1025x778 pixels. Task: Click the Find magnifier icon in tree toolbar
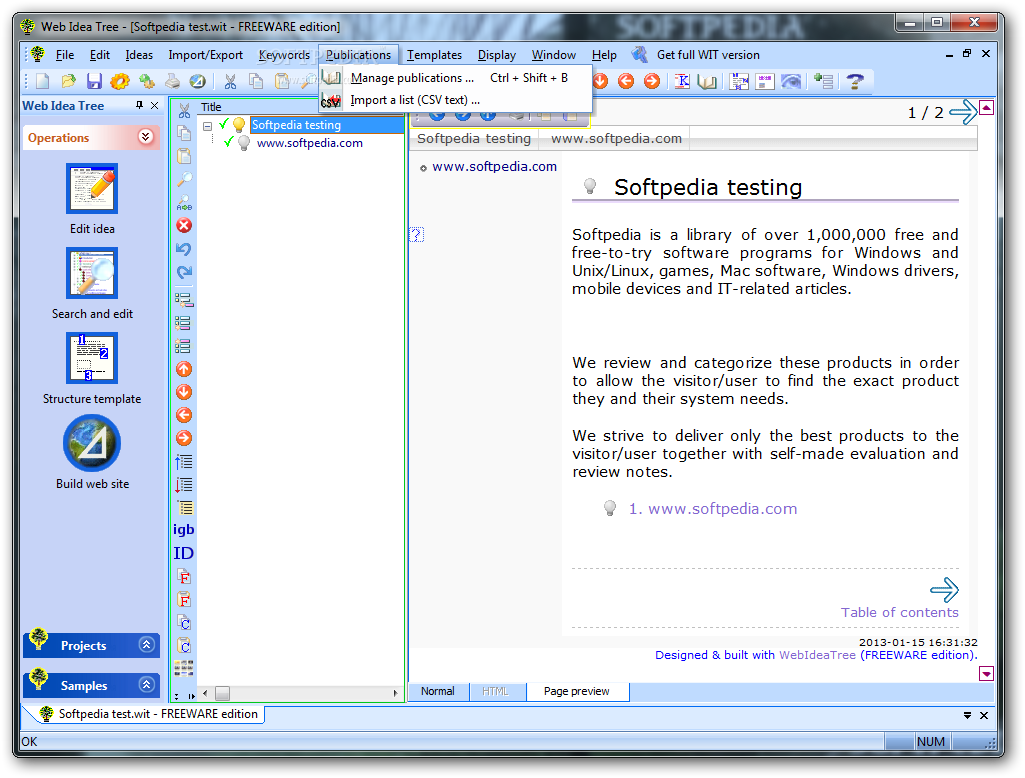click(184, 179)
